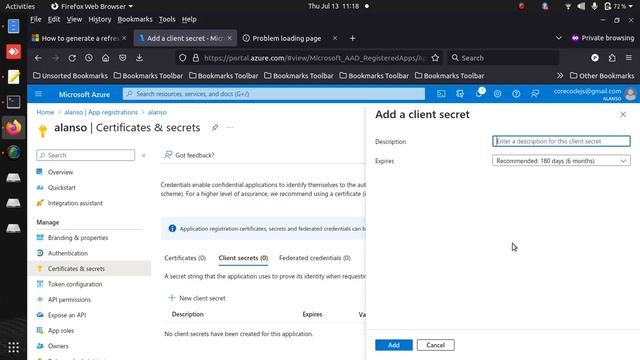
Task: Reload the current page in Firefox
Action: click(72, 58)
